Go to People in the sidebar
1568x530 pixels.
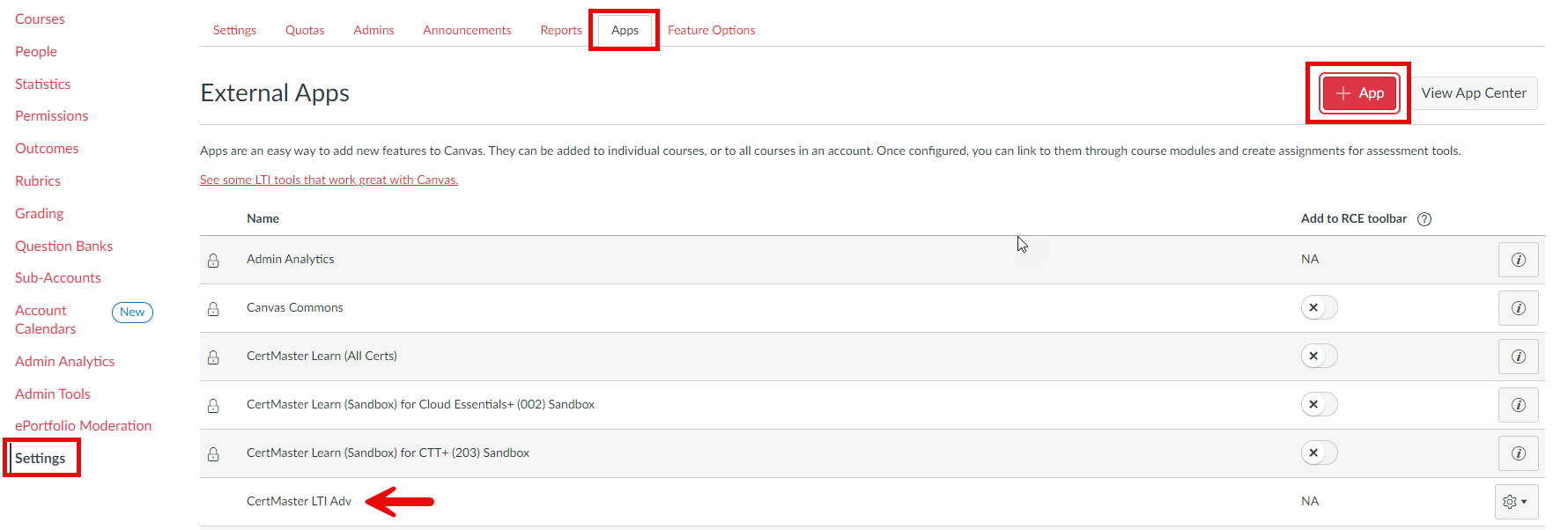[x=36, y=51]
